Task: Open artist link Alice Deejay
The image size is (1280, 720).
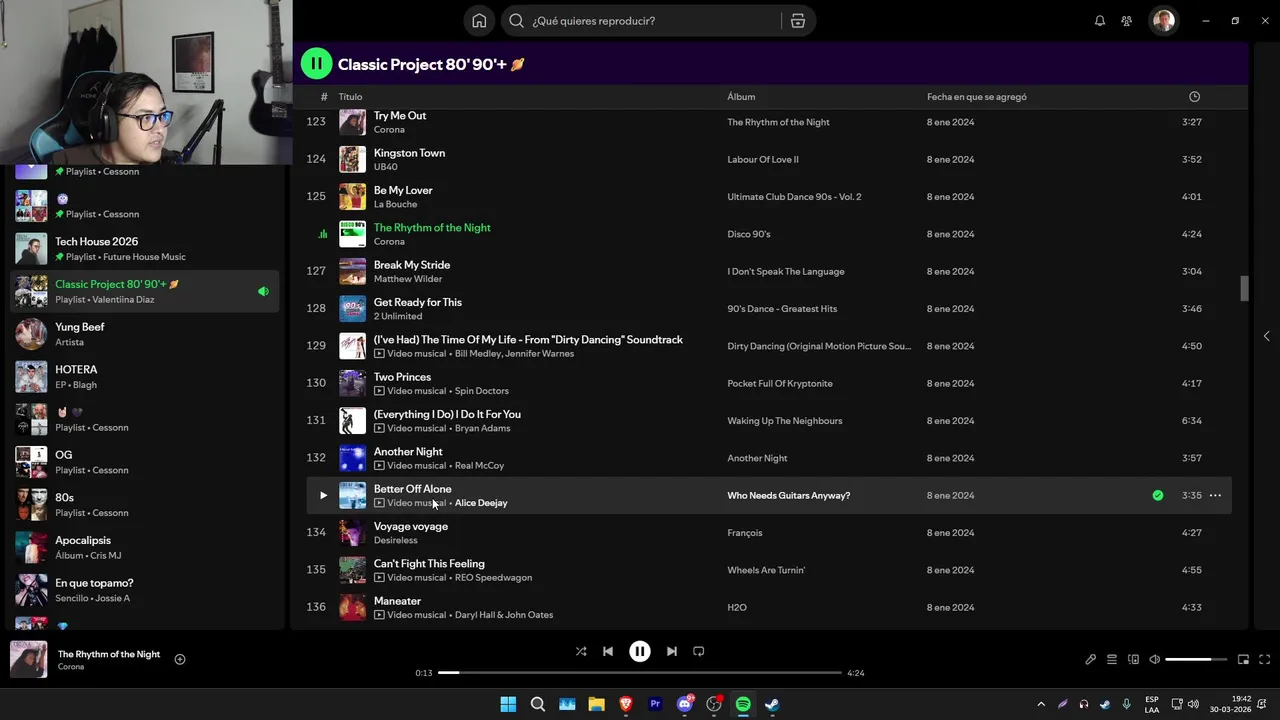Action: (481, 503)
